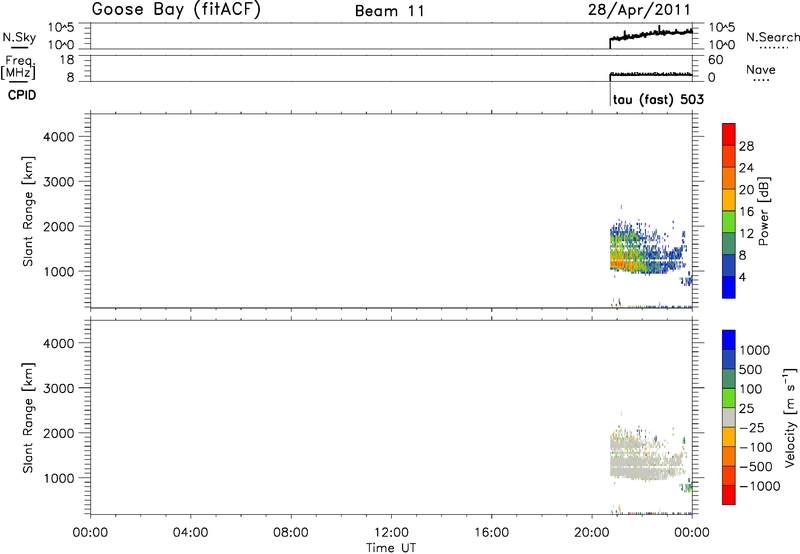Click the power panel 'Slant Range [km]' label
This screenshot has width=800, height=554.
(28, 211)
